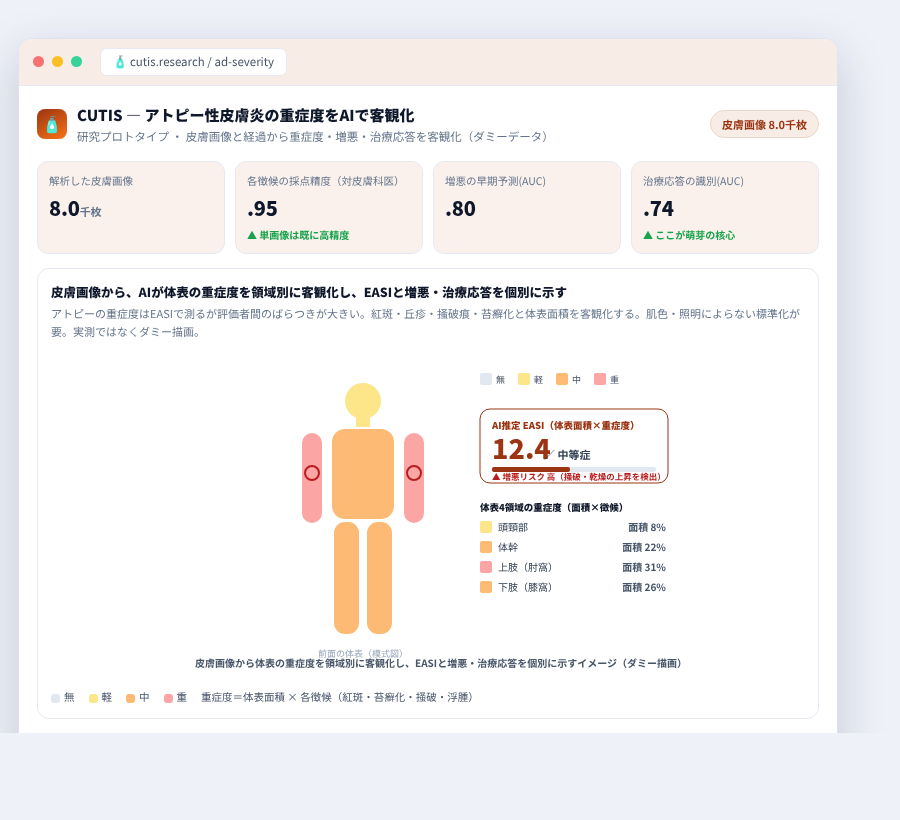Click the 軽 dot in the bottom legend
Screen dimensions: 900x820
(x=94, y=698)
